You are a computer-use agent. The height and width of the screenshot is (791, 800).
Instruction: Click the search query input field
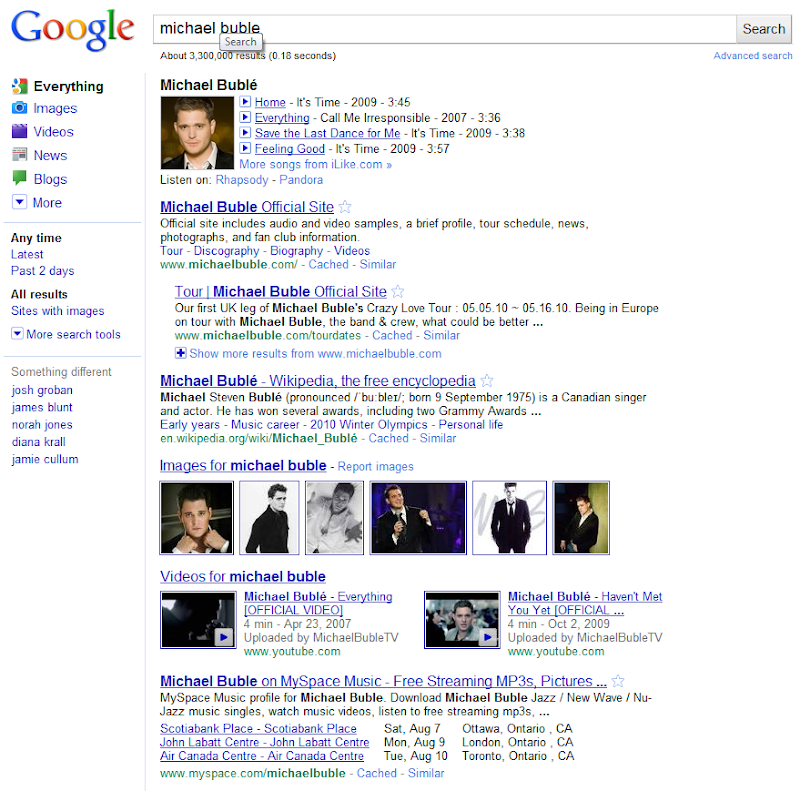click(x=444, y=29)
